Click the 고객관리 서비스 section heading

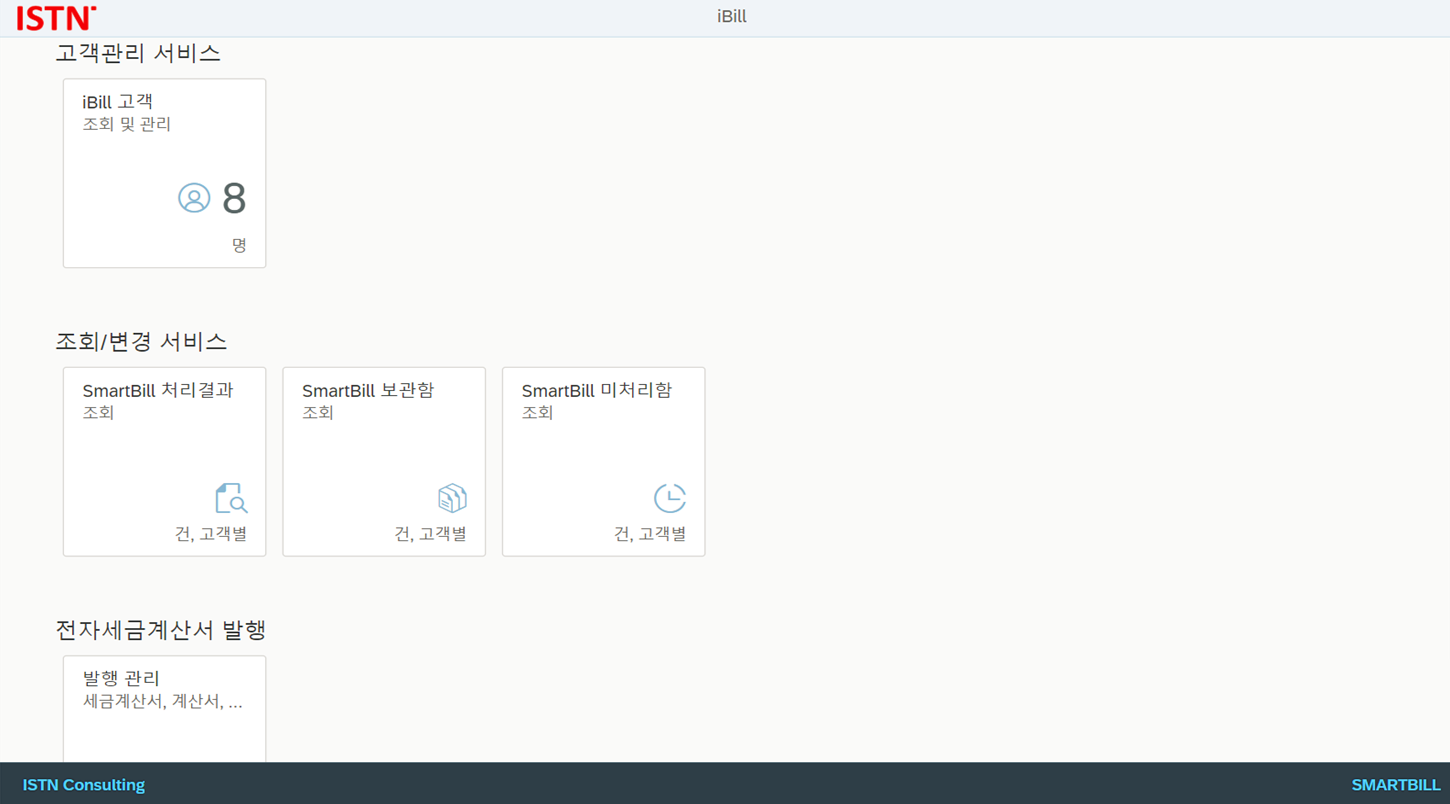click(138, 53)
